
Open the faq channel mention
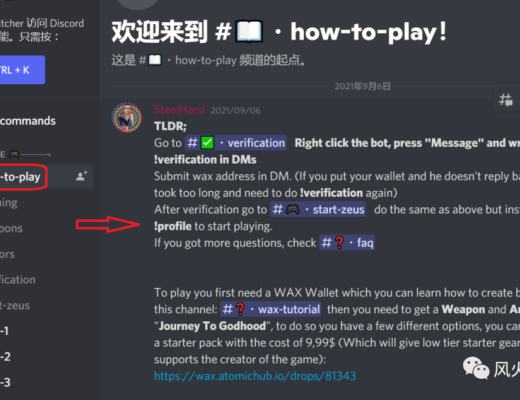coord(347,243)
